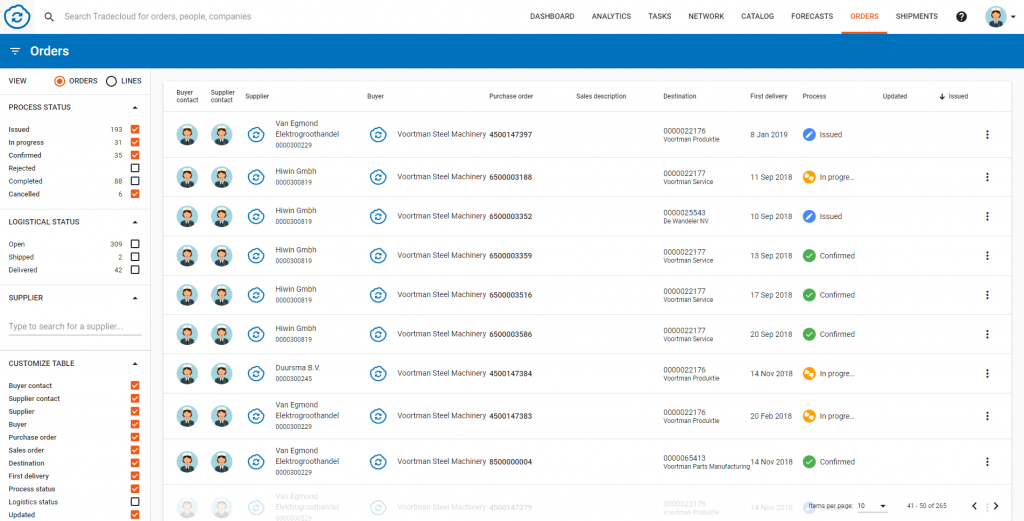Sort by the Updated column header
Screen dimensions: 1024x521
click(x=895, y=96)
